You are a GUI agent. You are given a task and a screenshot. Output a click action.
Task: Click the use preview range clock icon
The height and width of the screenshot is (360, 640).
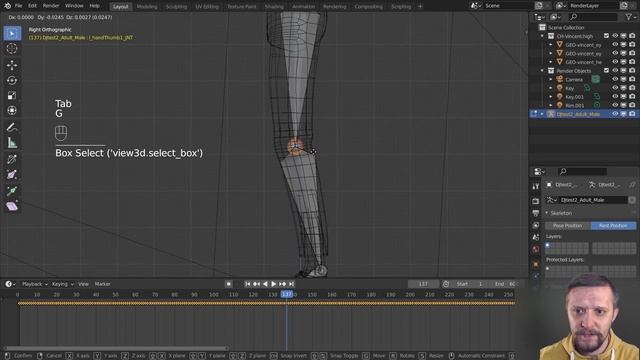coord(446,284)
